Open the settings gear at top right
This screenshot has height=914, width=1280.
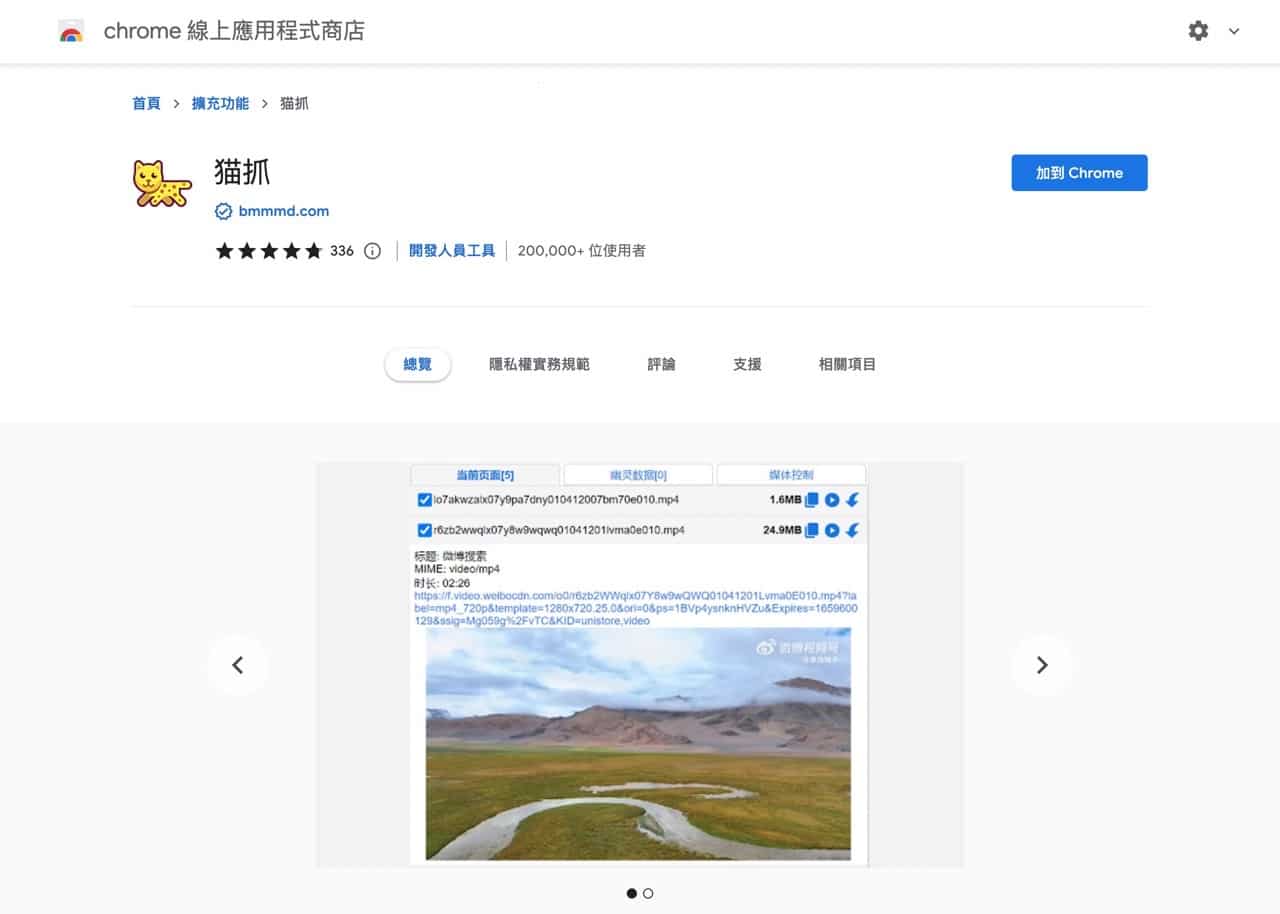pyautogui.click(x=1197, y=31)
